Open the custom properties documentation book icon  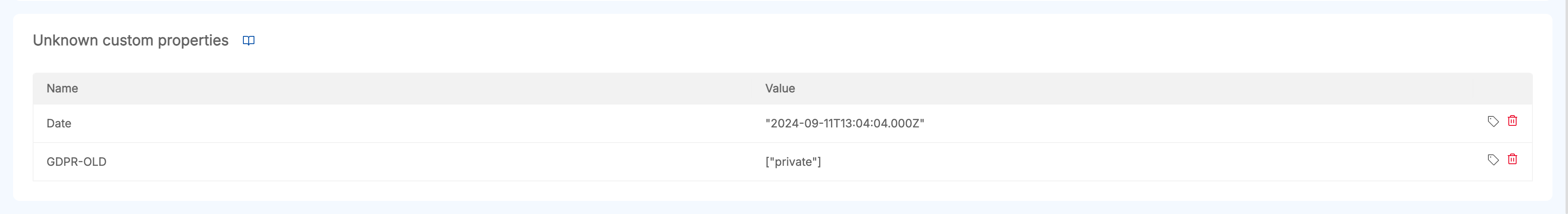pyautogui.click(x=248, y=41)
